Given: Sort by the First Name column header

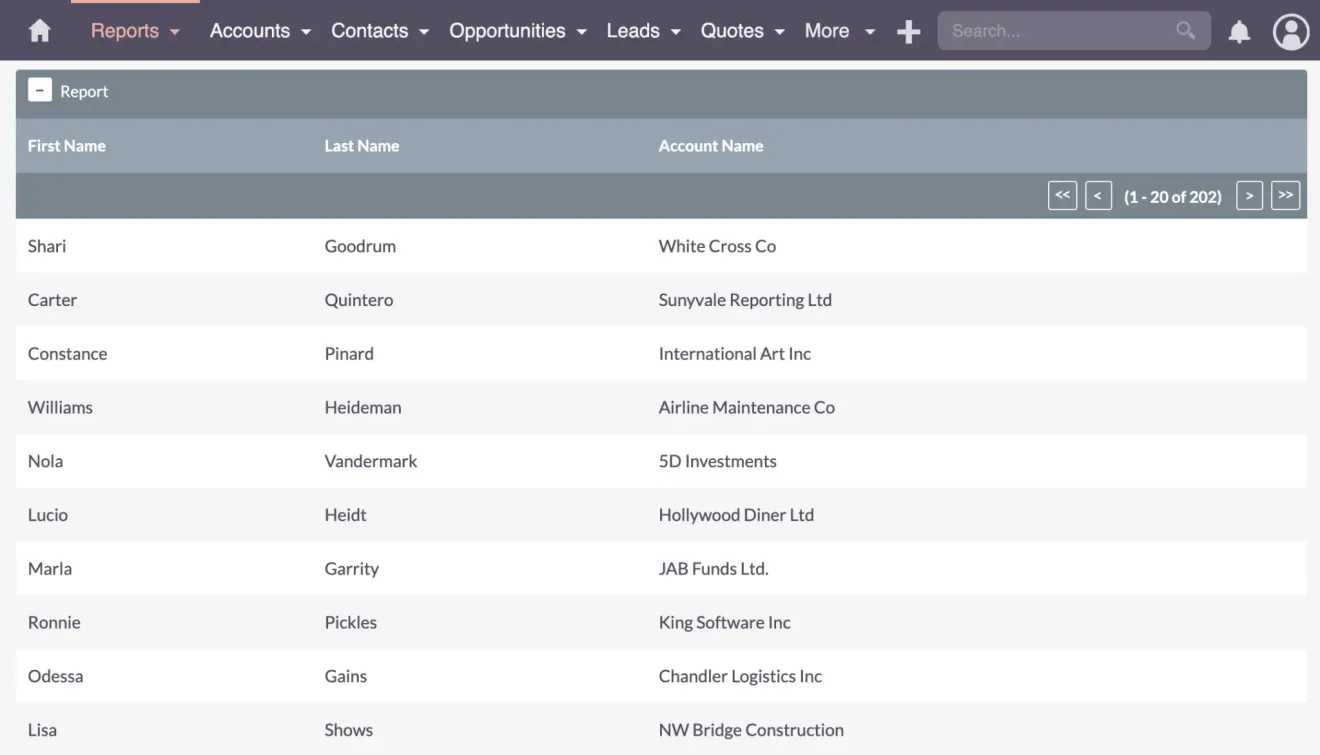Looking at the screenshot, I should pos(67,145).
